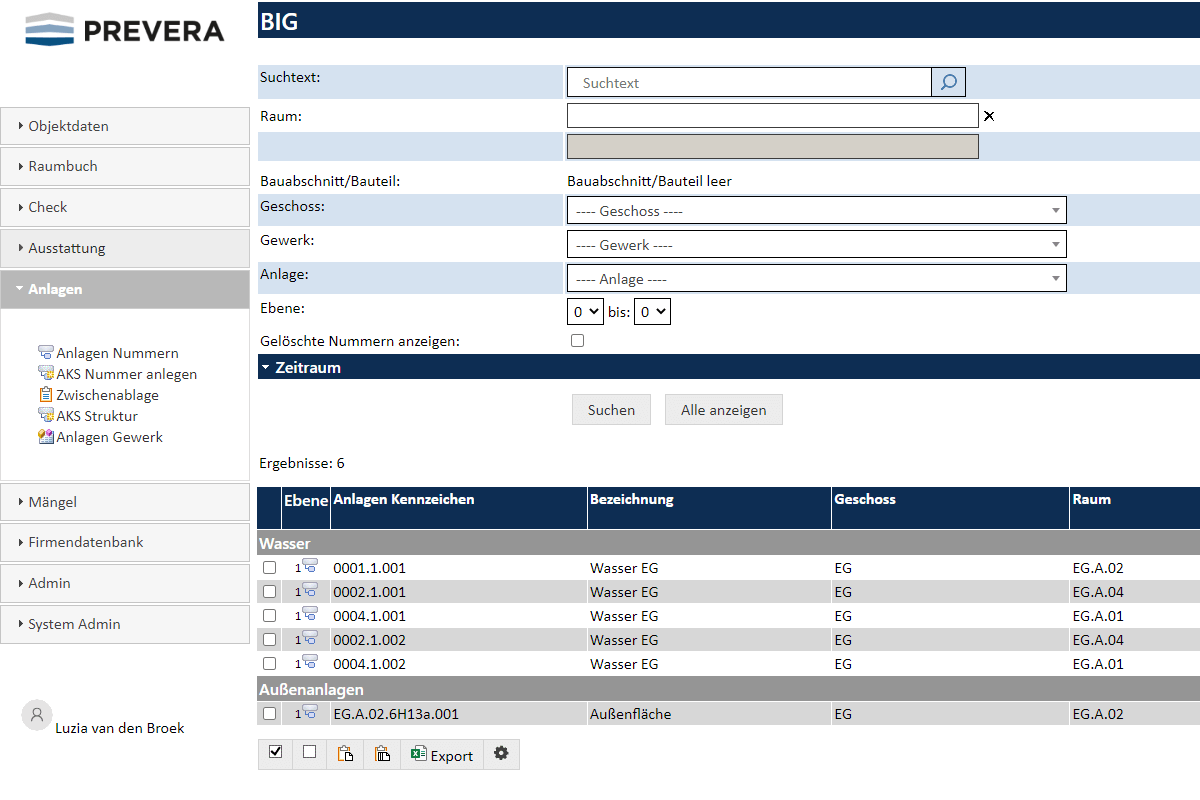This screenshot has width=1200, height=800.
Task: Click the magnifier search icon beside Suchtext
Action: click(948, 82)
